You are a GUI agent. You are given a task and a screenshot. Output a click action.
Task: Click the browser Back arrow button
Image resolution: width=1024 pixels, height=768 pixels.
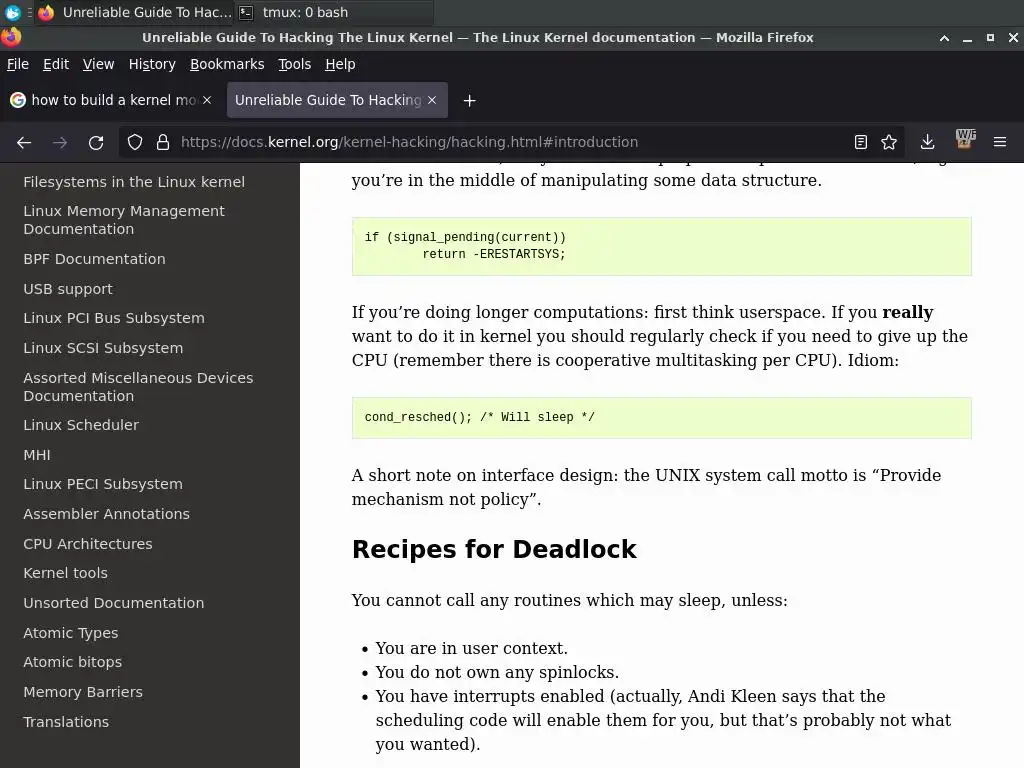coord(24,142)
